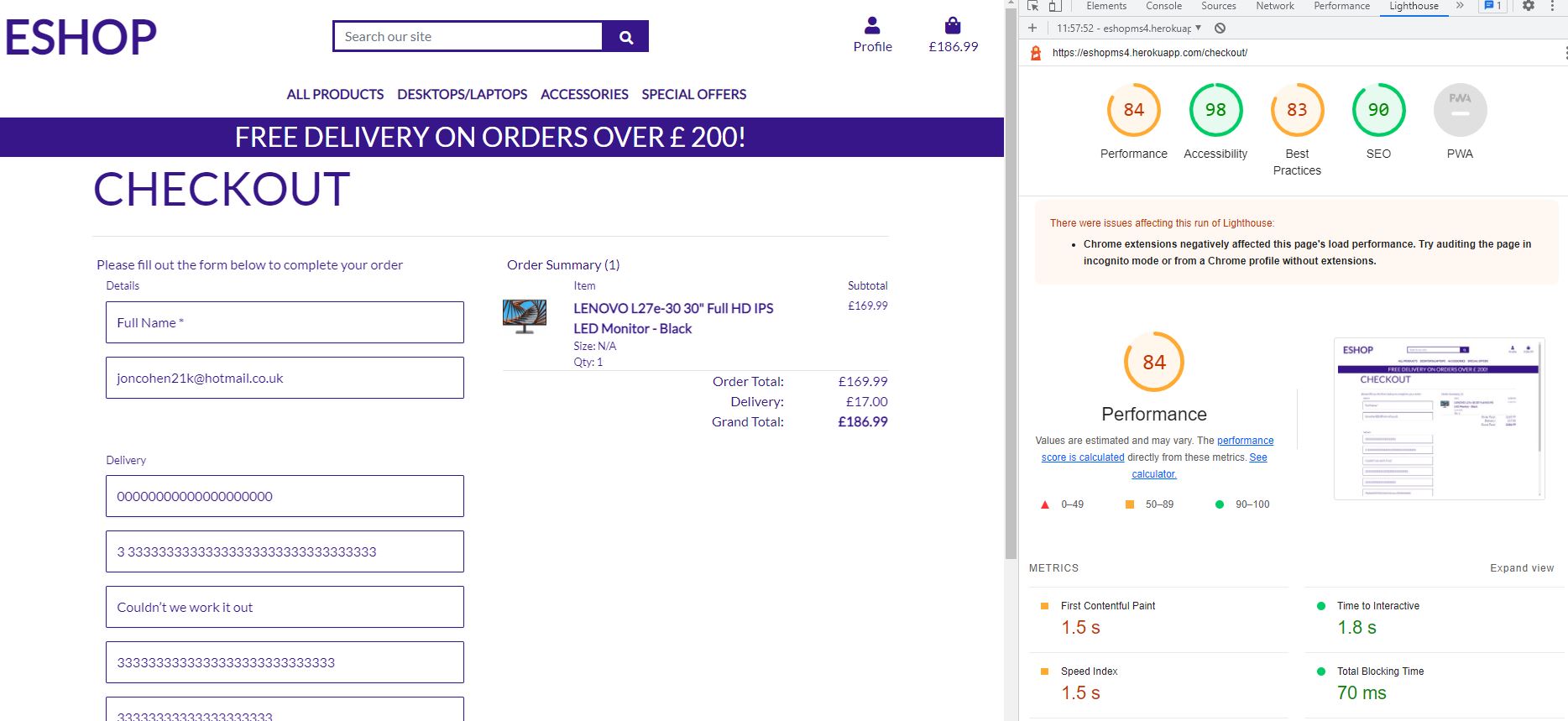
Task: Click the Full Name input field
Action: pyautogui.click(x=285, y=322)
